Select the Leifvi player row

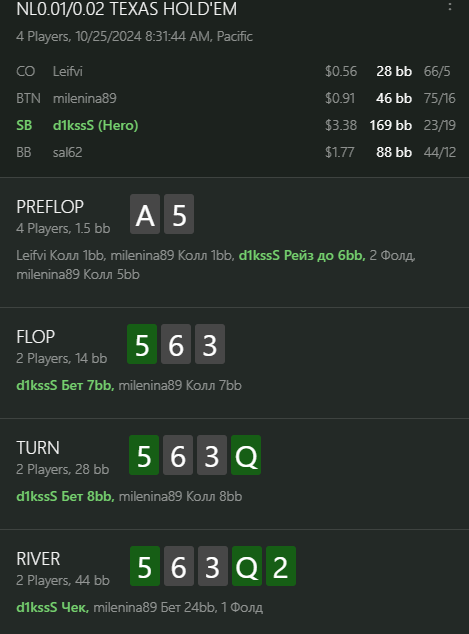tap(234, 71)
